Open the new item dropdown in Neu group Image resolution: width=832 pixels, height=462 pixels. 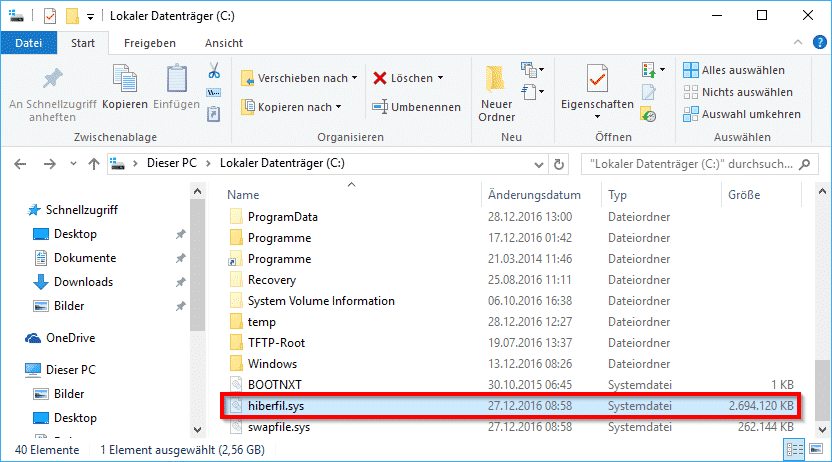[532, 69]
